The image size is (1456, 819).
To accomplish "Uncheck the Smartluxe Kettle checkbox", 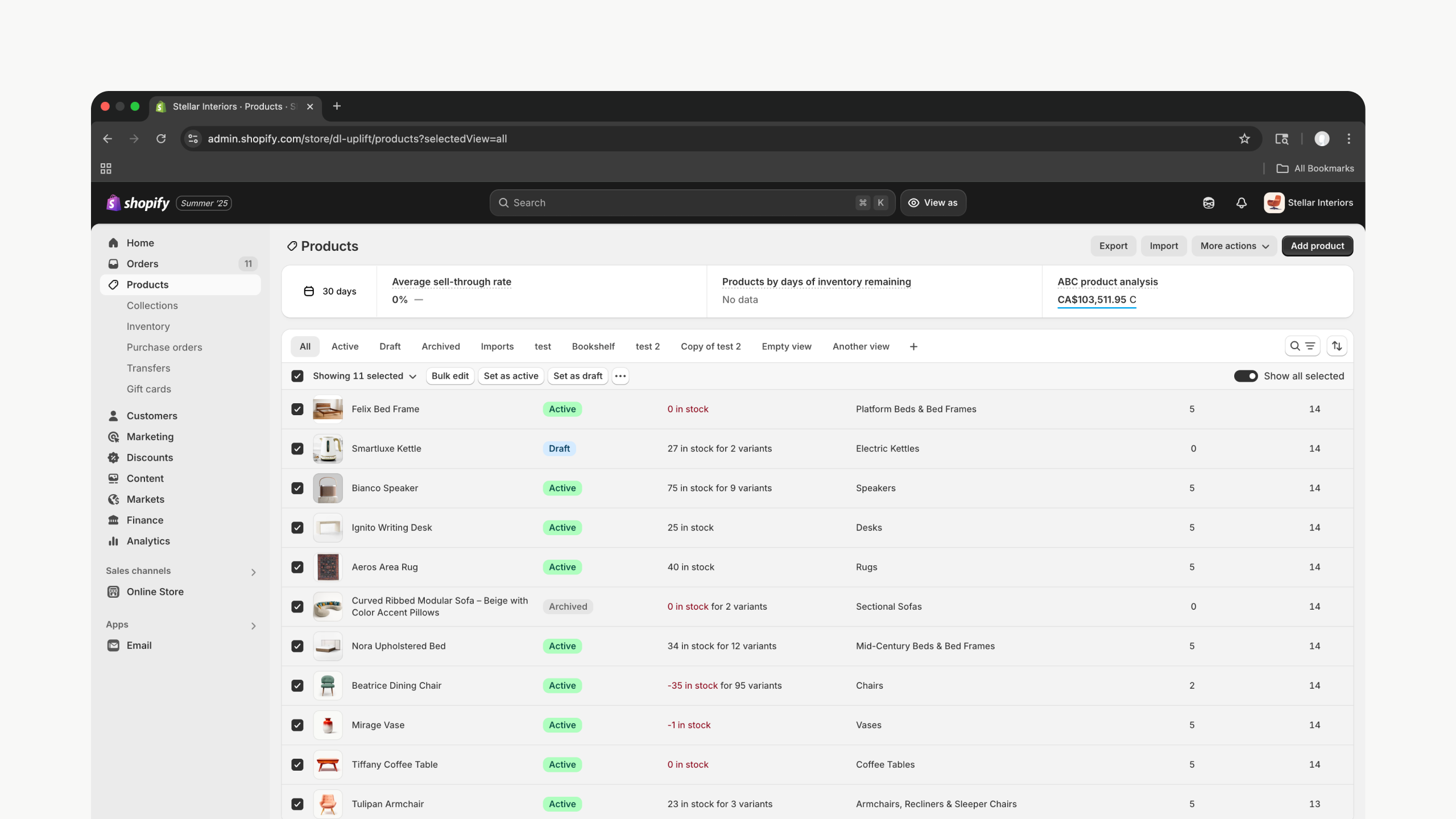I will [x=297, y=449].
